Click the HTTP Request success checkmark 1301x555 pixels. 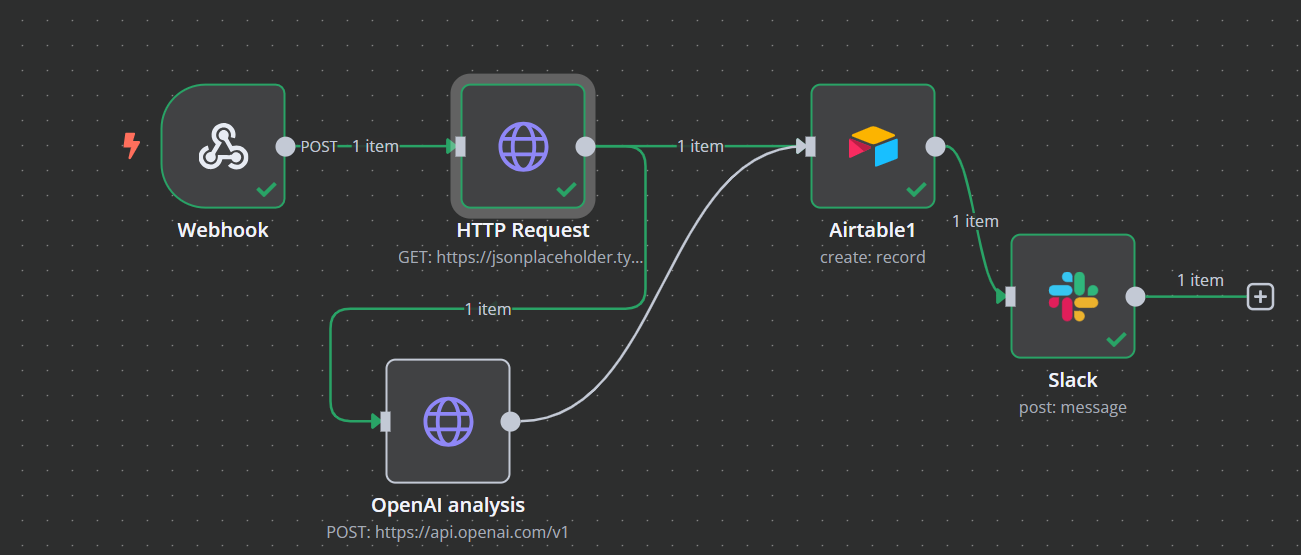pyautogui.click(x=566, y=189)
